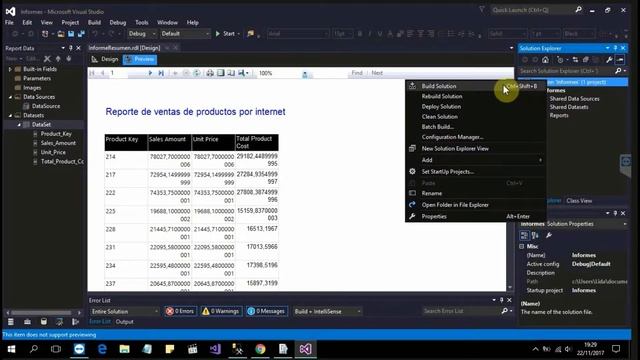Open Google Chrome from the taskbar

[x=260, y=349]
